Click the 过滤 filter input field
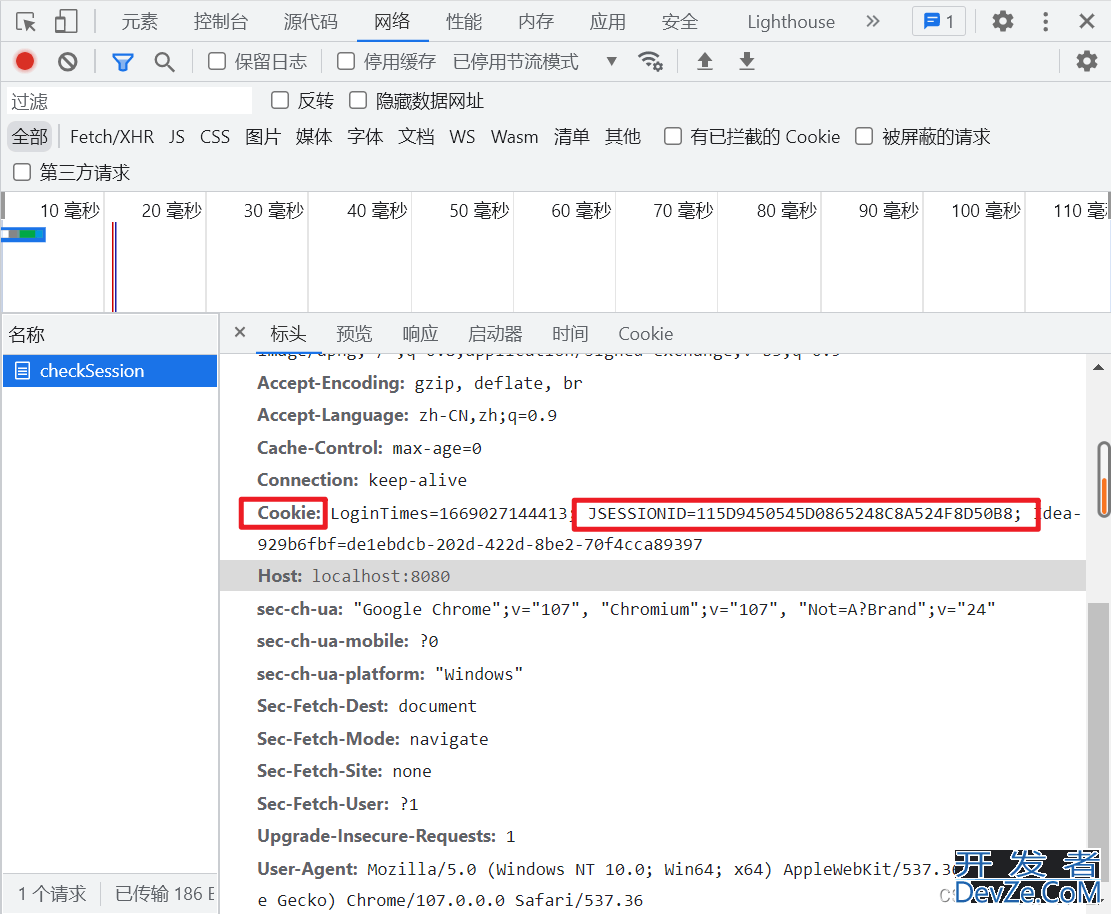 (x=130, y=101)
